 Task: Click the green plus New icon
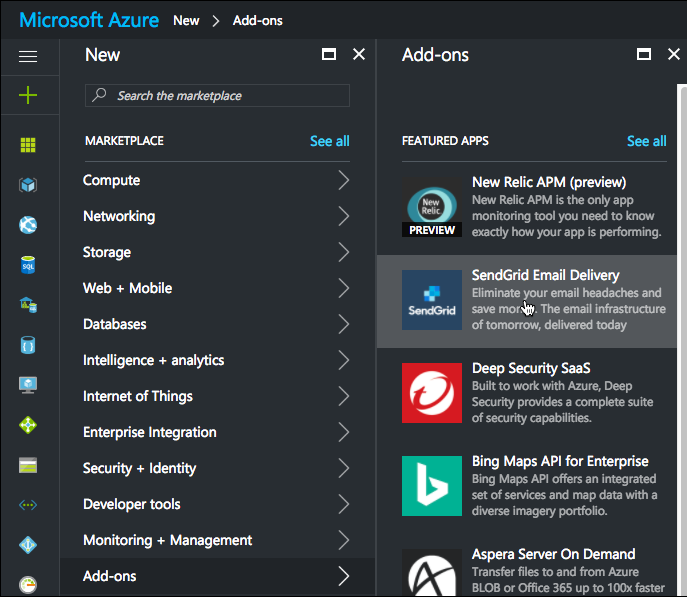point(28,95)
